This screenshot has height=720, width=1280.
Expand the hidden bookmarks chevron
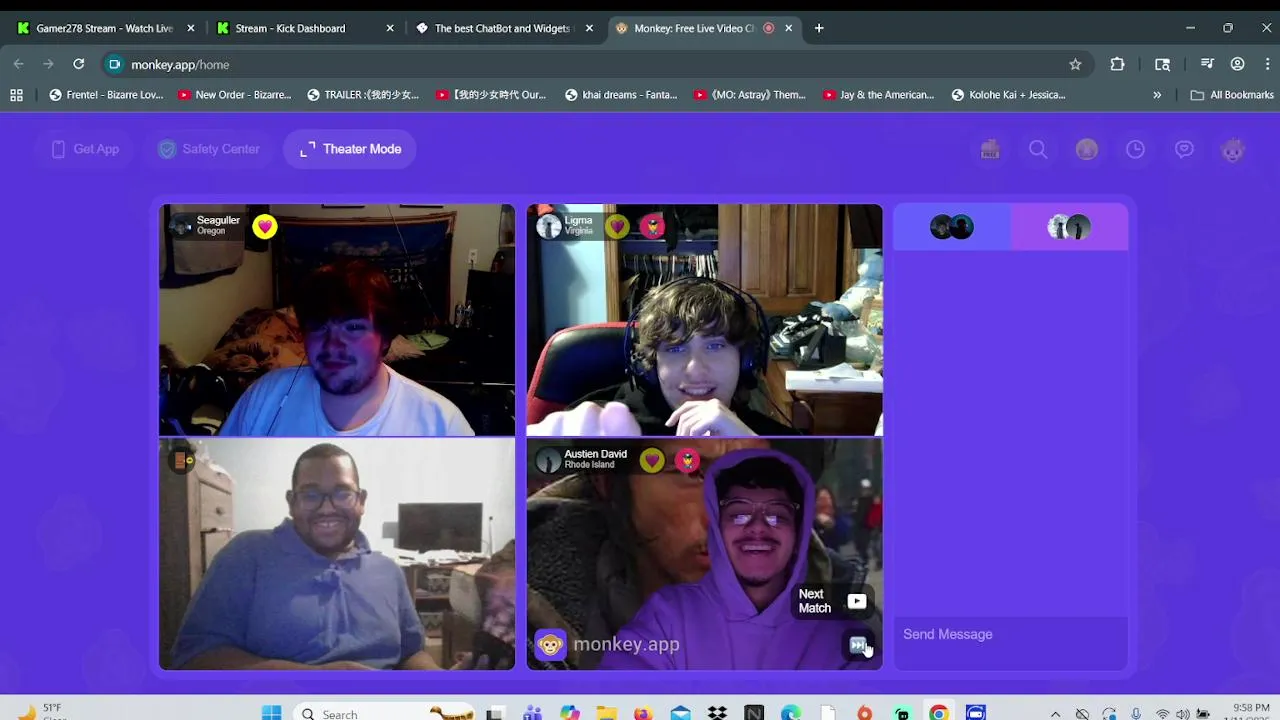1157,95
